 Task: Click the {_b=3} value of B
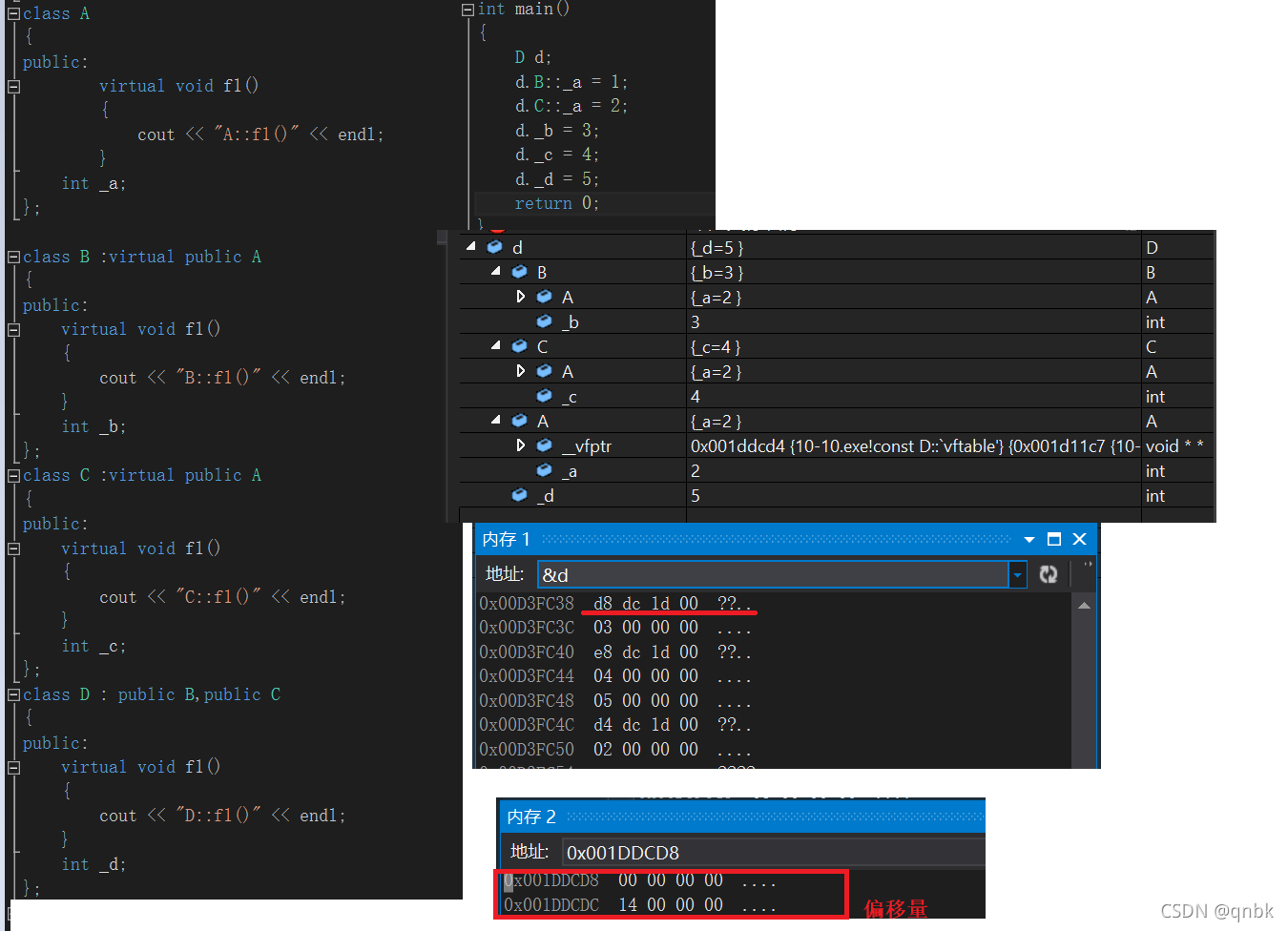pyautogui.click(x=717, y=273)
